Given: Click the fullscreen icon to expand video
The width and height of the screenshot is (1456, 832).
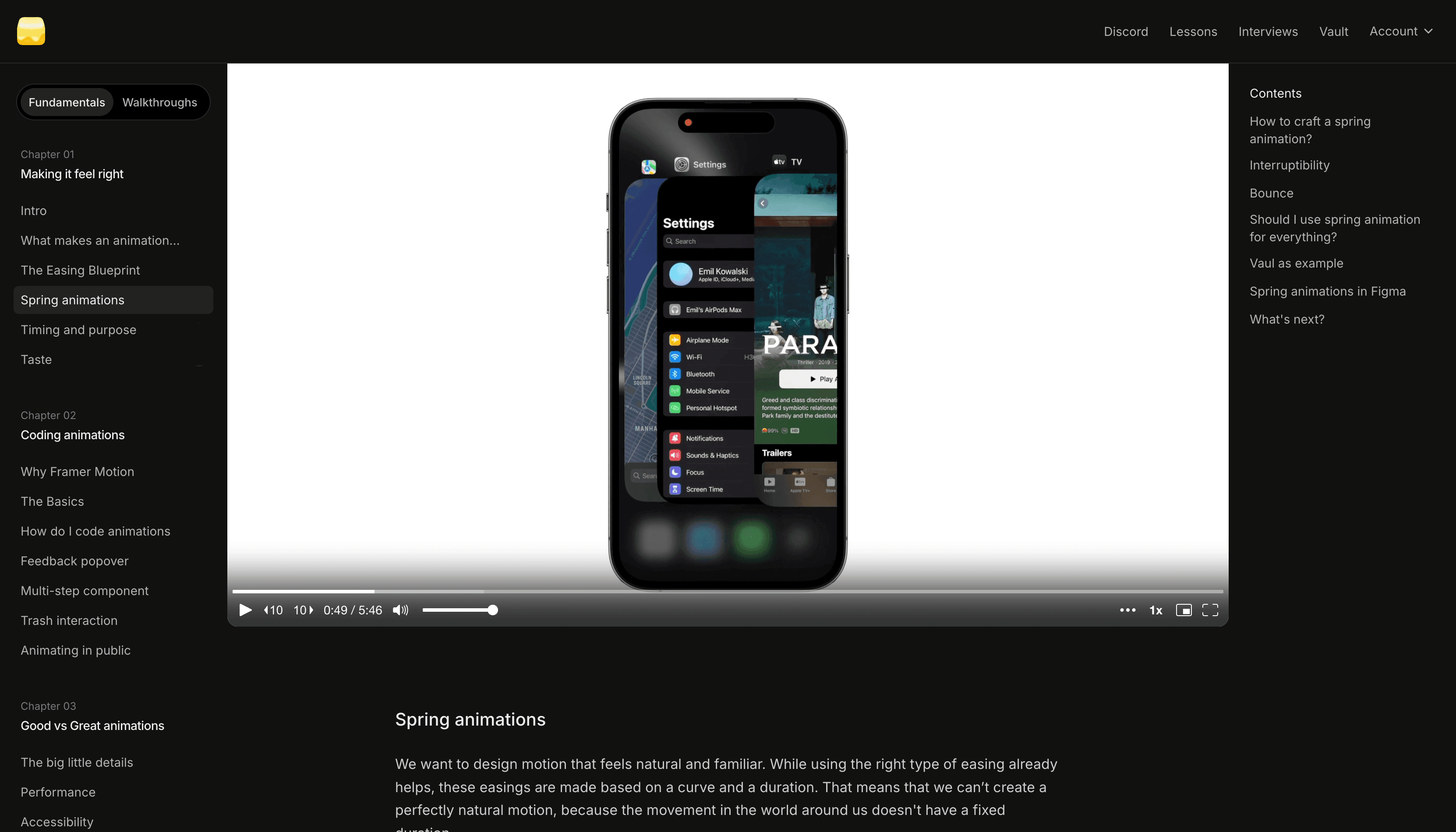Looking at the screenshot, I should click(1211, 610).
